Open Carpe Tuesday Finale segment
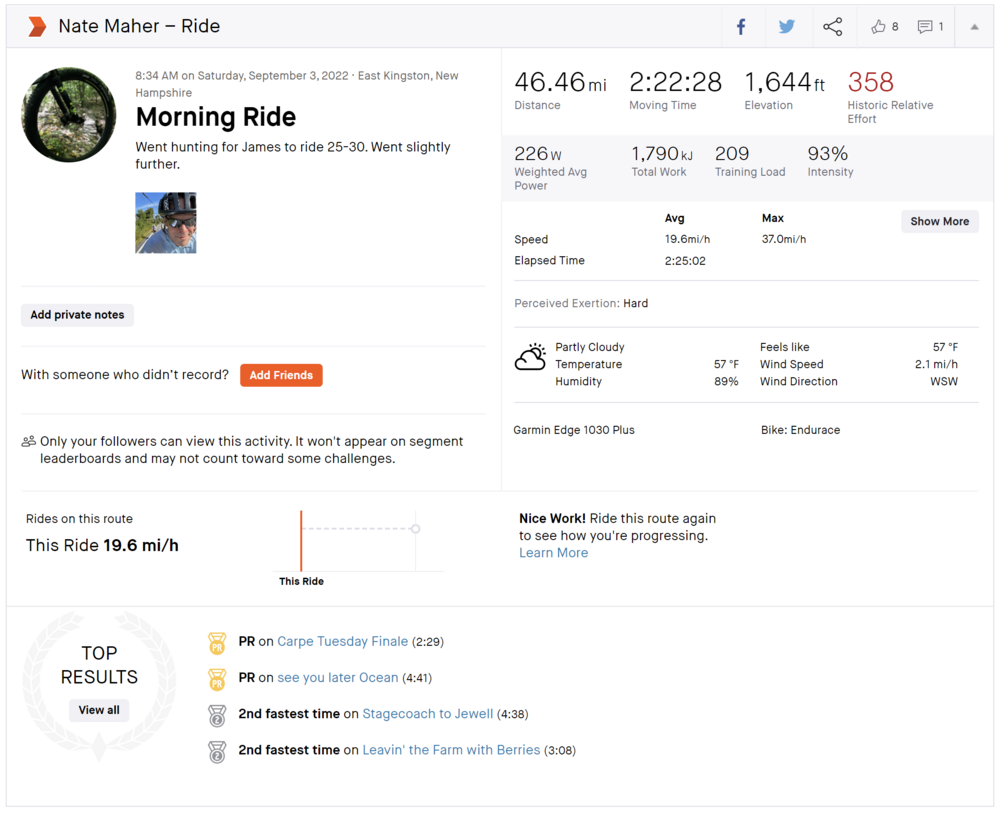The height and width of the screenshot is (813, 1000). (x=342, y=641)
